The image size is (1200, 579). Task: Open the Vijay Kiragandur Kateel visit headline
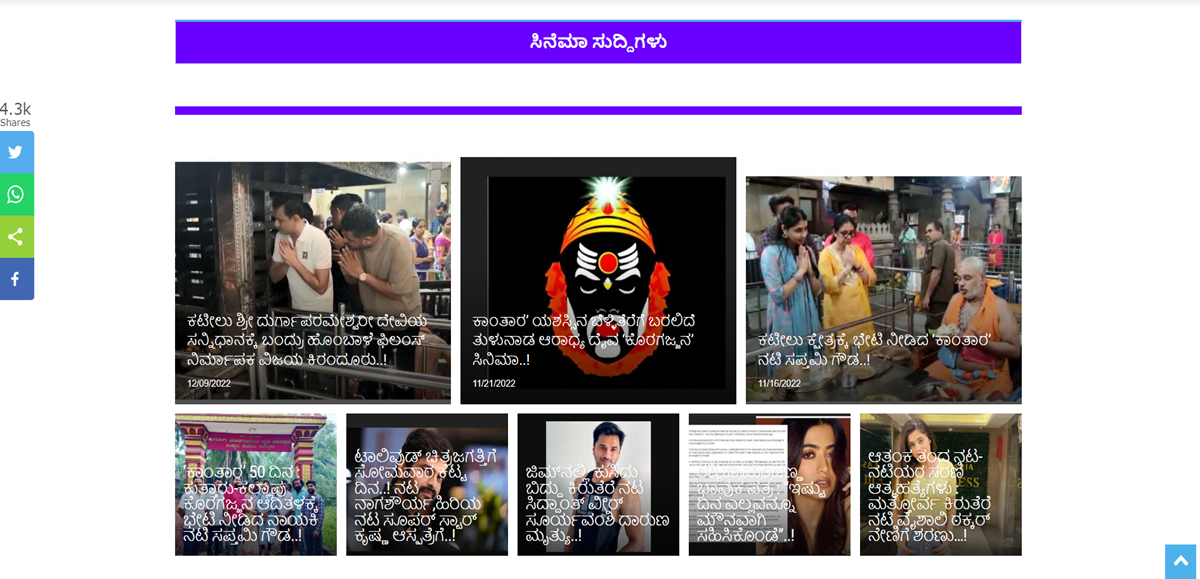307,340
